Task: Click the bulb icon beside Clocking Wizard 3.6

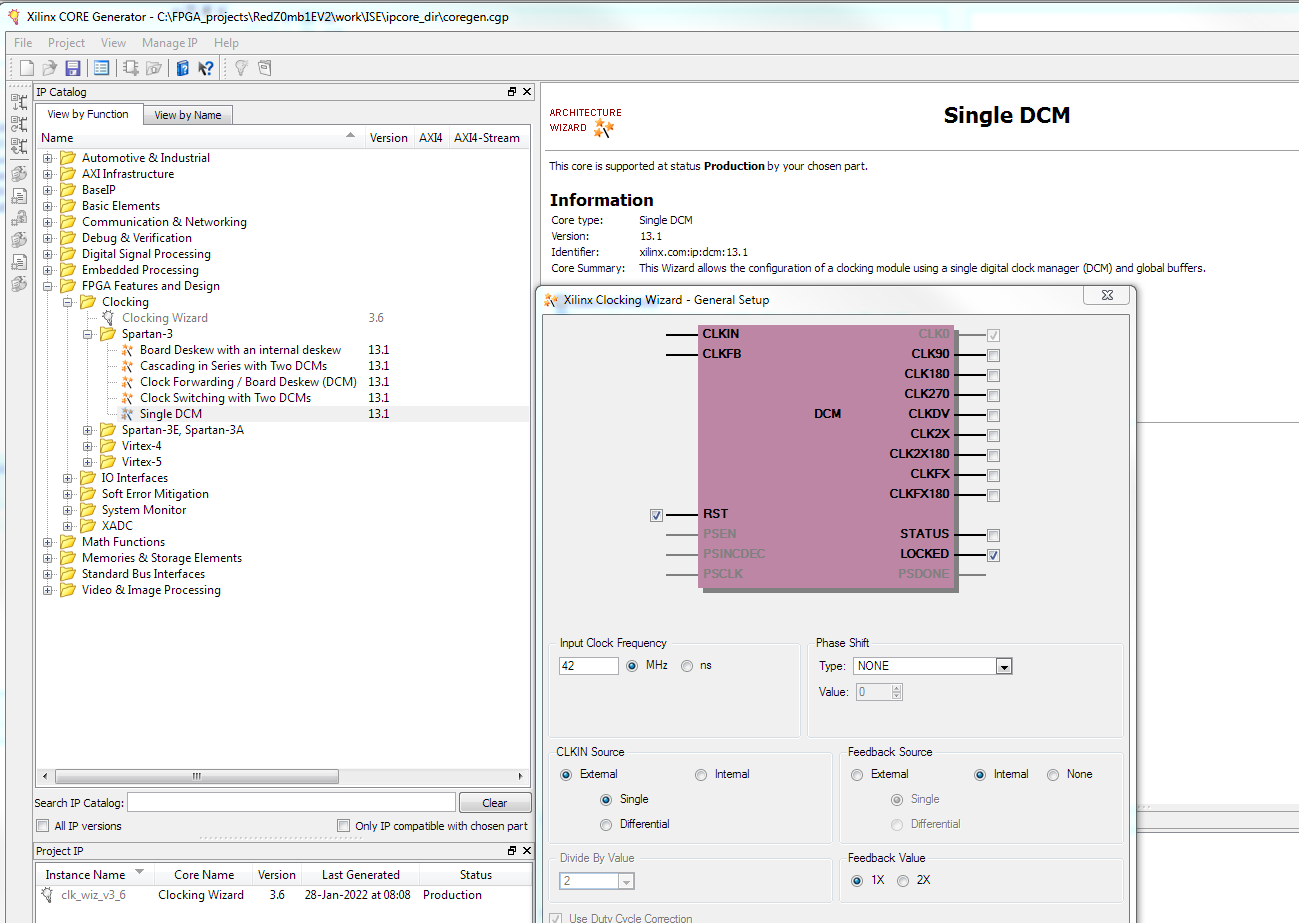Action: point(108,318)
